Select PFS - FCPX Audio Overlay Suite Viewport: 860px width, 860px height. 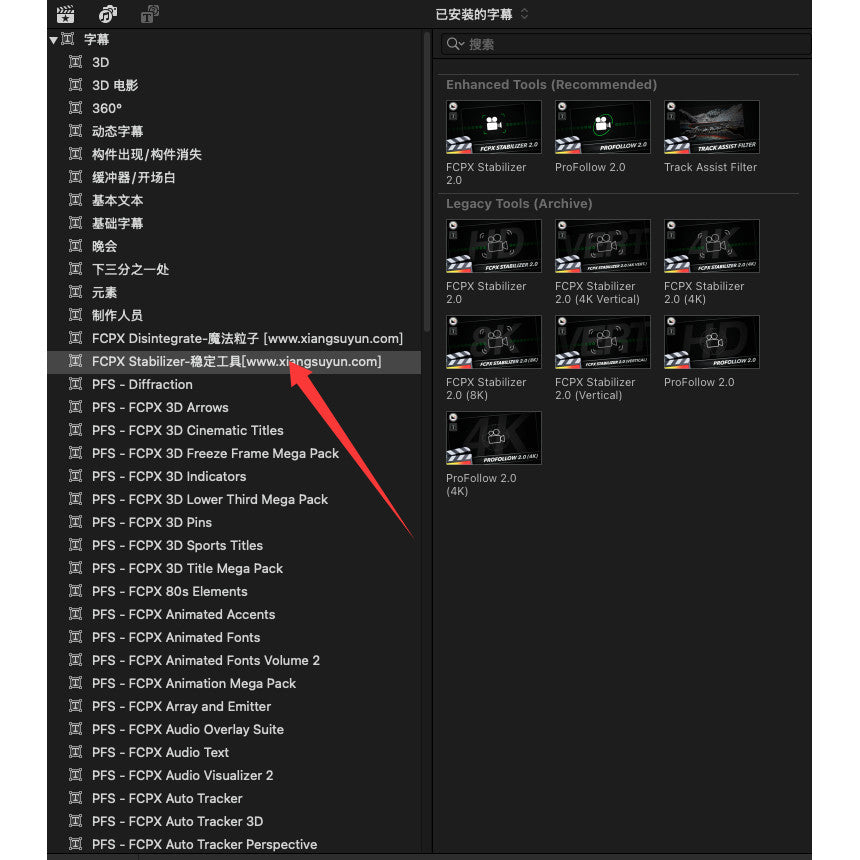coord(234,731)
